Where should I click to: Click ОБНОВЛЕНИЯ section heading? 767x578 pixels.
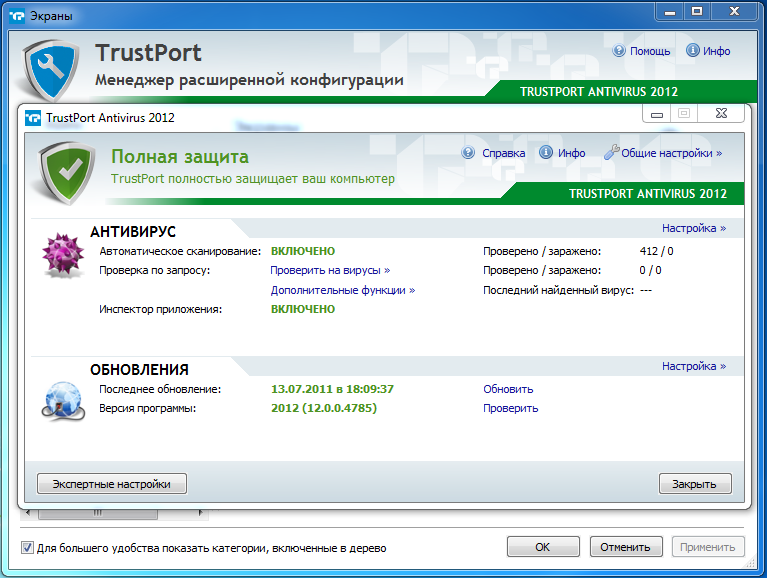(x=139, y=370)
